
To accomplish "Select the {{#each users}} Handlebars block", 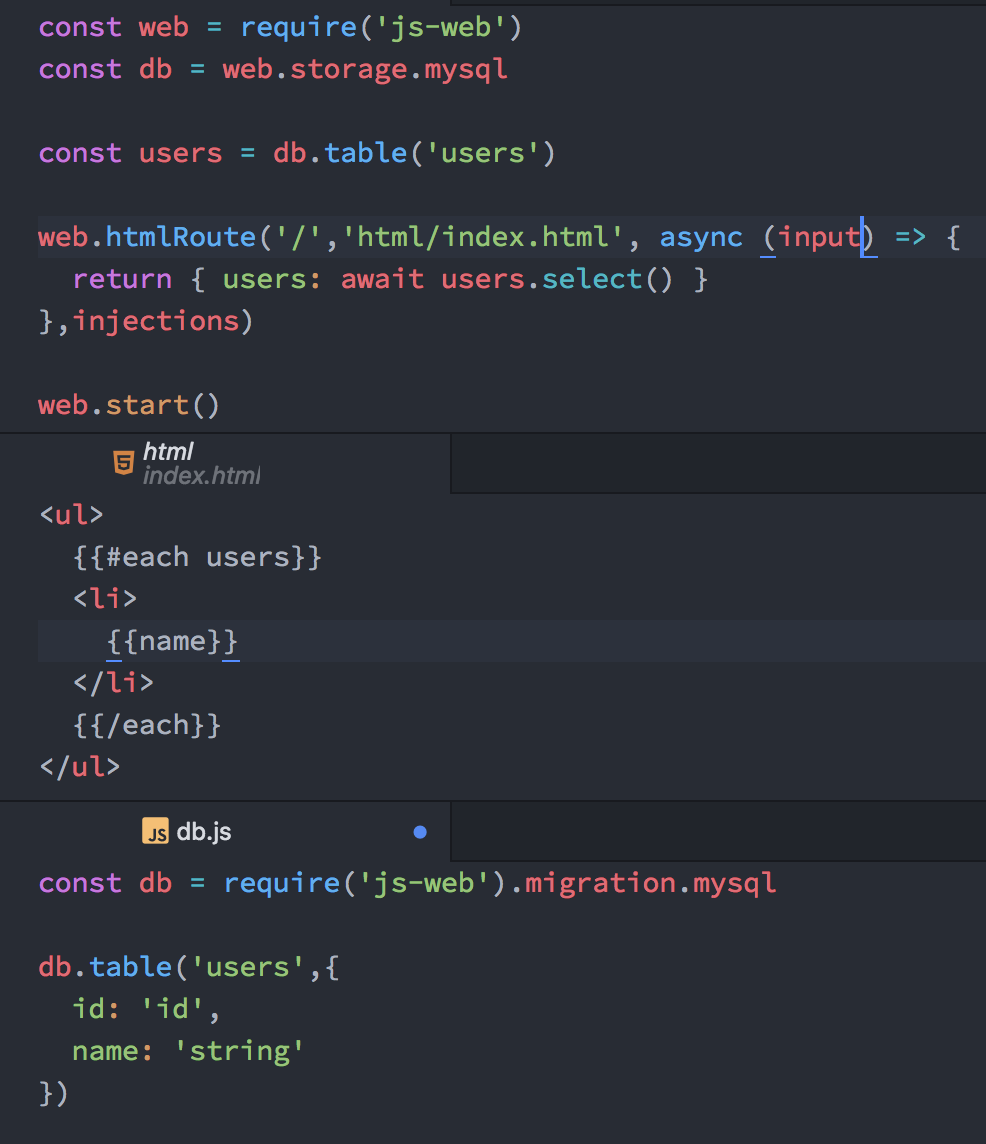I will pos(197,556).
